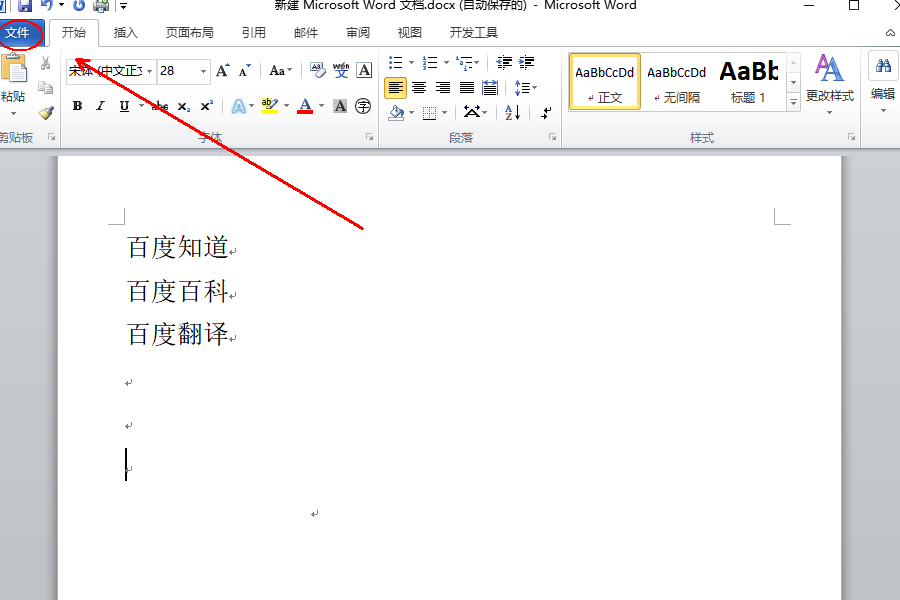Viewport: 900px width, 600px height.
Task: Click the Text Effects glowing A icon
Action: [x=239, y=106]
